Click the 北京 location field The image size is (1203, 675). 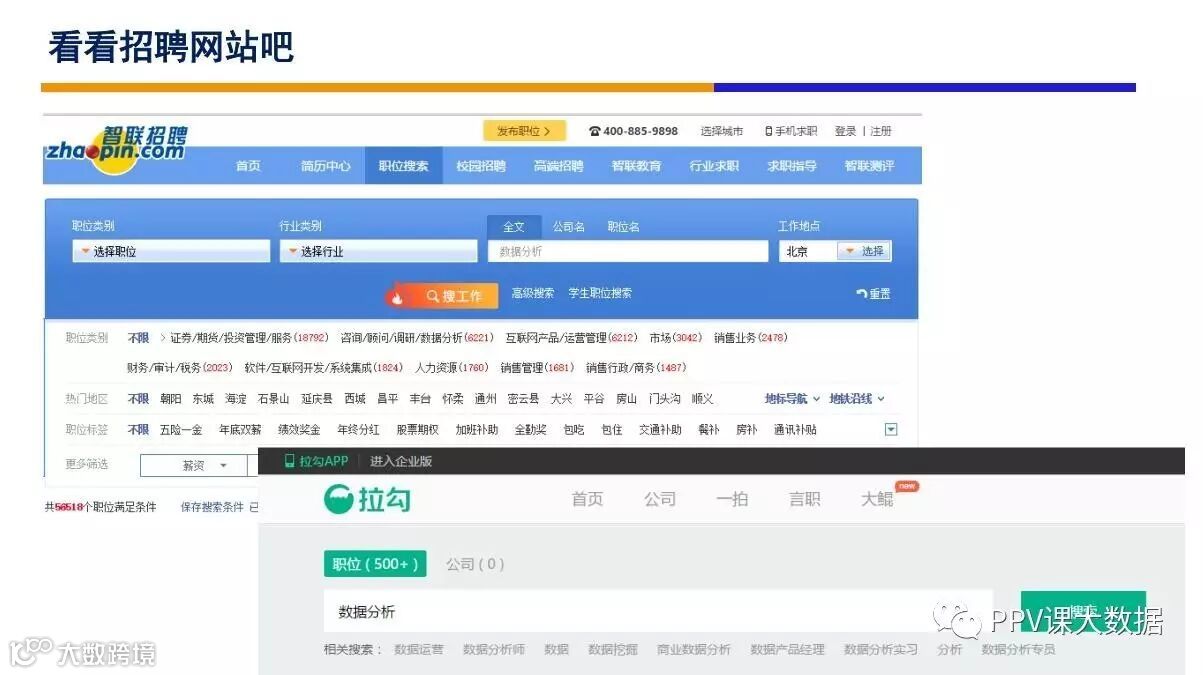pos(807,251)
